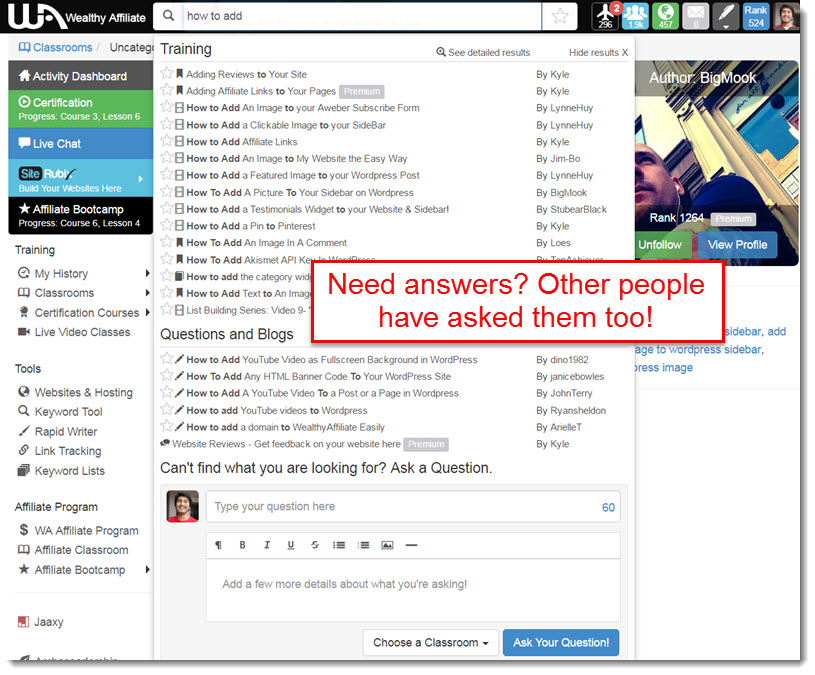Toggle italic formatting in question editor
The height and width of the screenshot is (675, 815).
pos(267,545)
